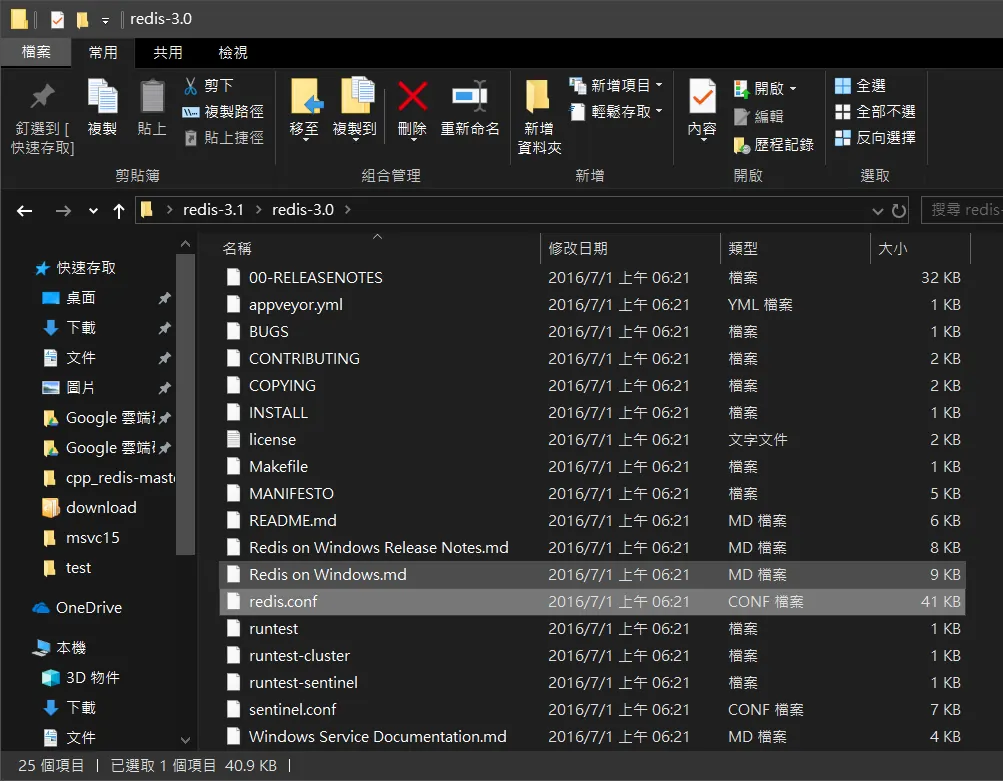Click the Rename (重新命名) icon
This screenshot has height=781, width=1003.
tap(470, 97)
